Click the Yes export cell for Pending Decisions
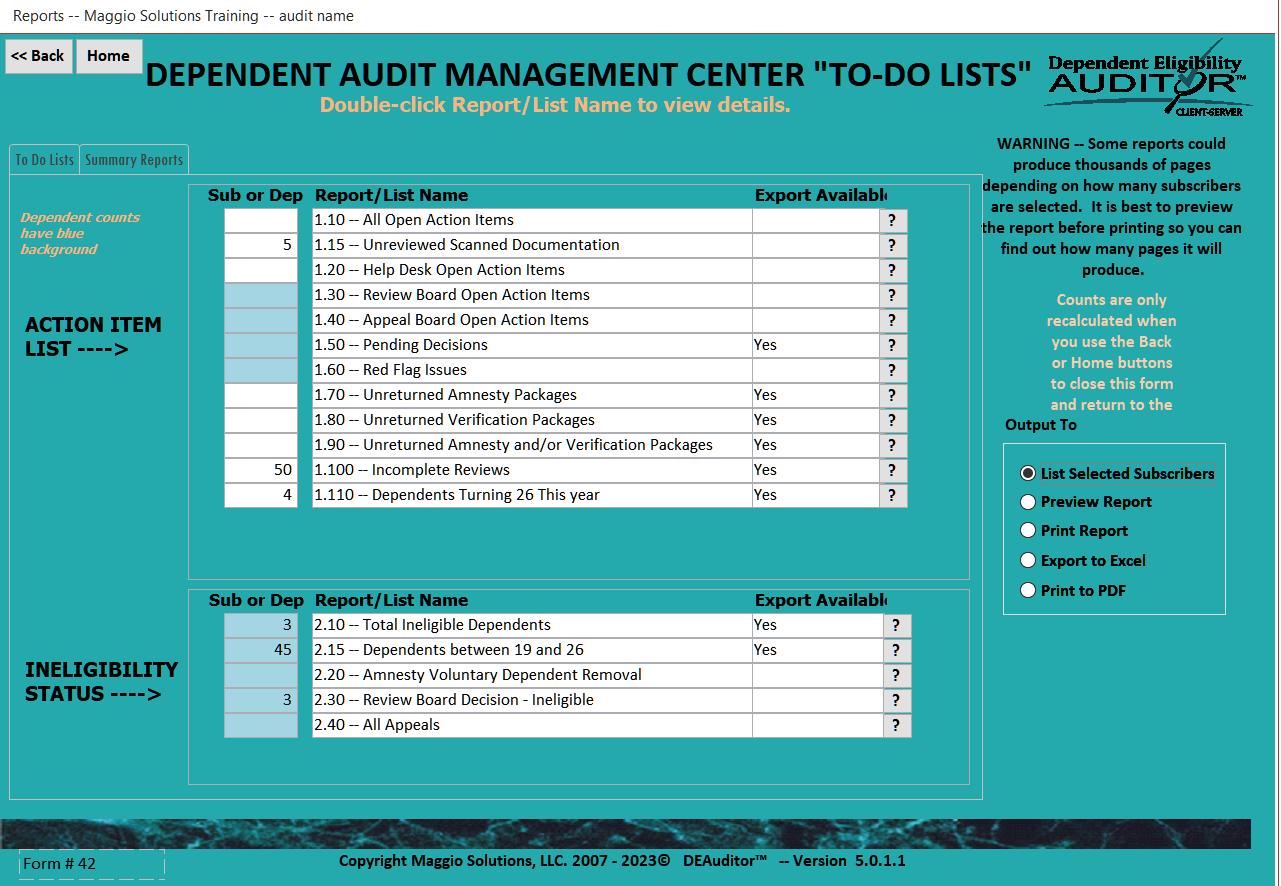The width and height of the screenshot is (1281, 886). tap(817, 345)
